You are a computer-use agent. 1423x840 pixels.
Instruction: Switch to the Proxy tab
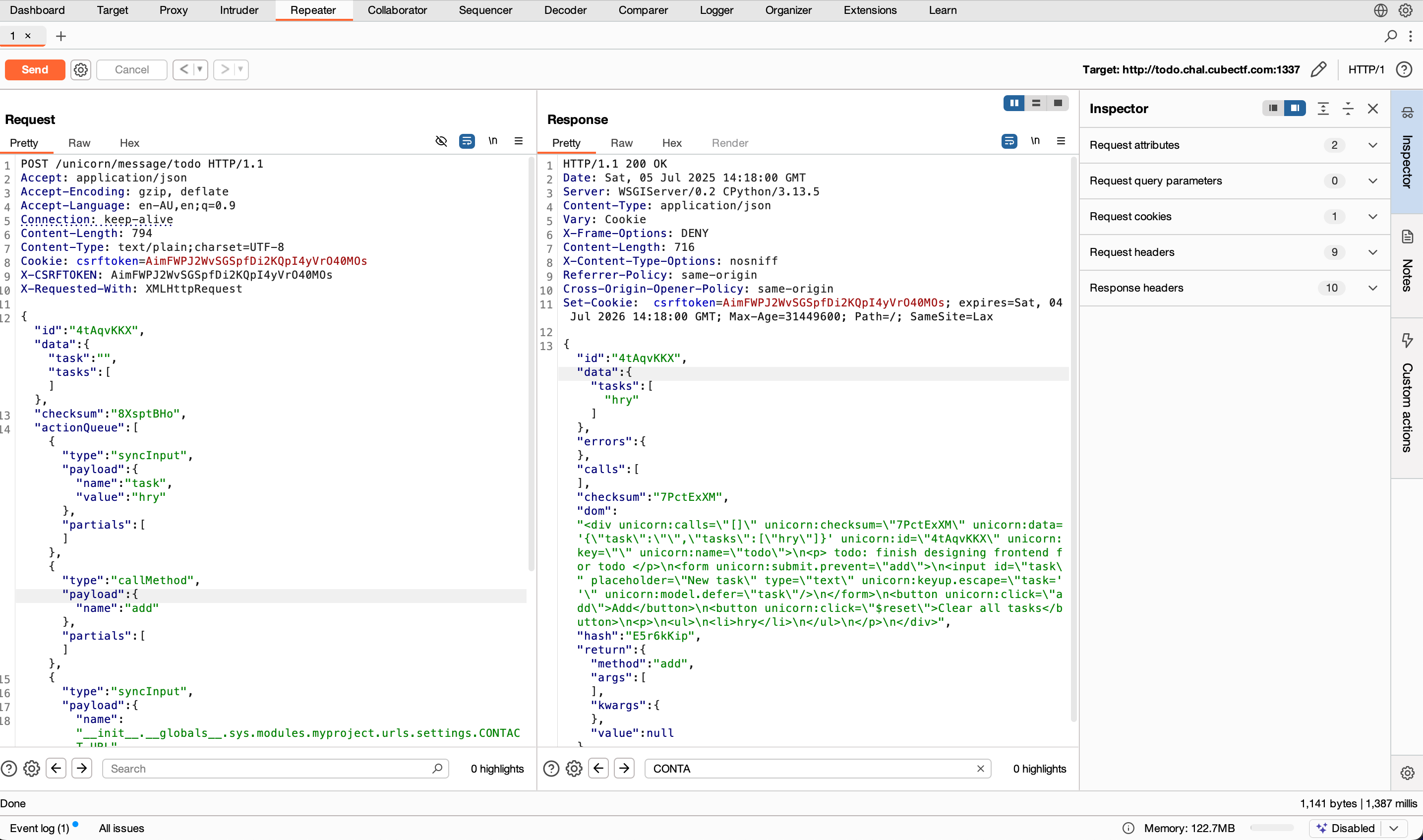click(173, 10)
